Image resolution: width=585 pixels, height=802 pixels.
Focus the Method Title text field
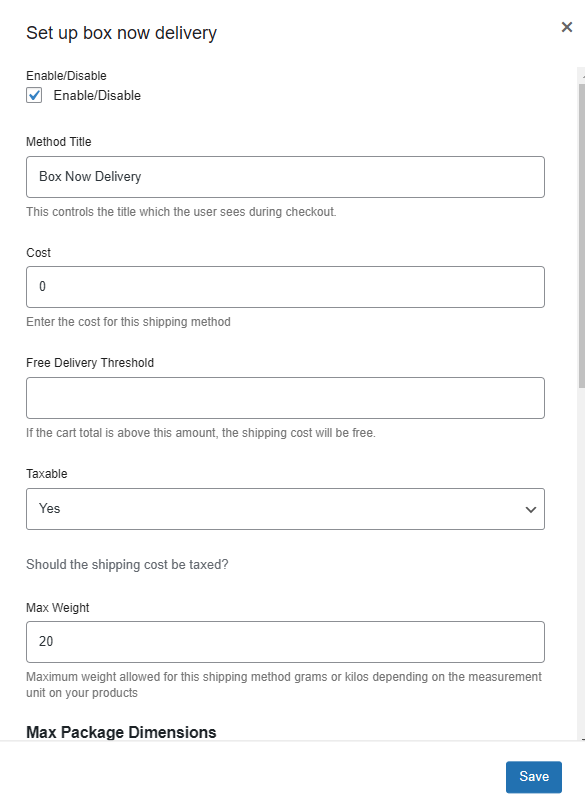tap(285, 177)
